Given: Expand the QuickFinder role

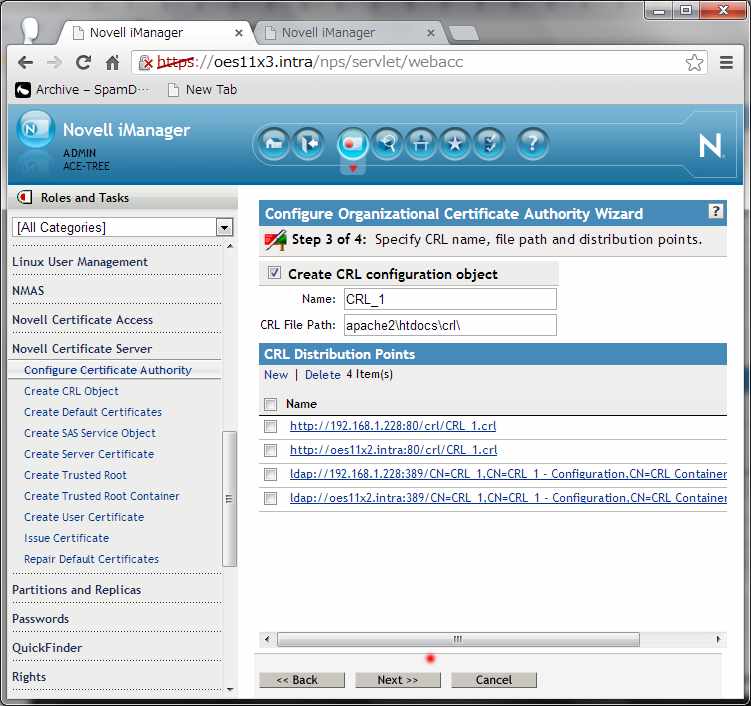Looking at the screenshot, I should tap(47, 648).
